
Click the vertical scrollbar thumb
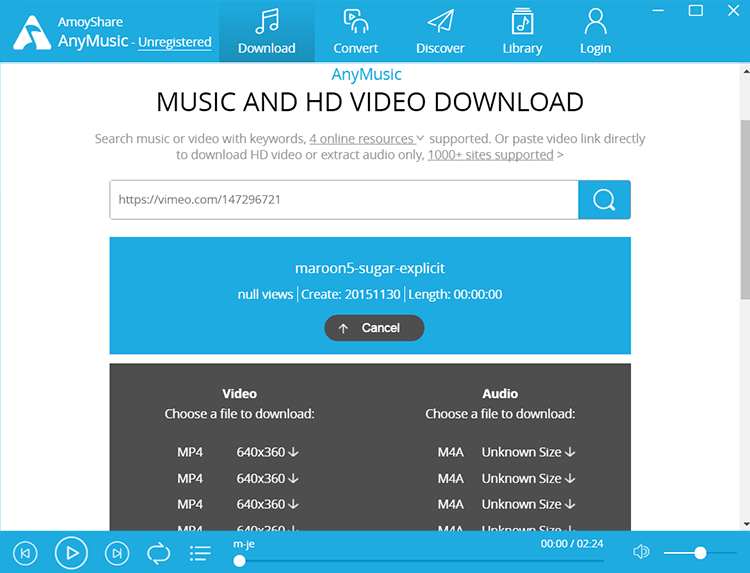(x=745, y=209)
